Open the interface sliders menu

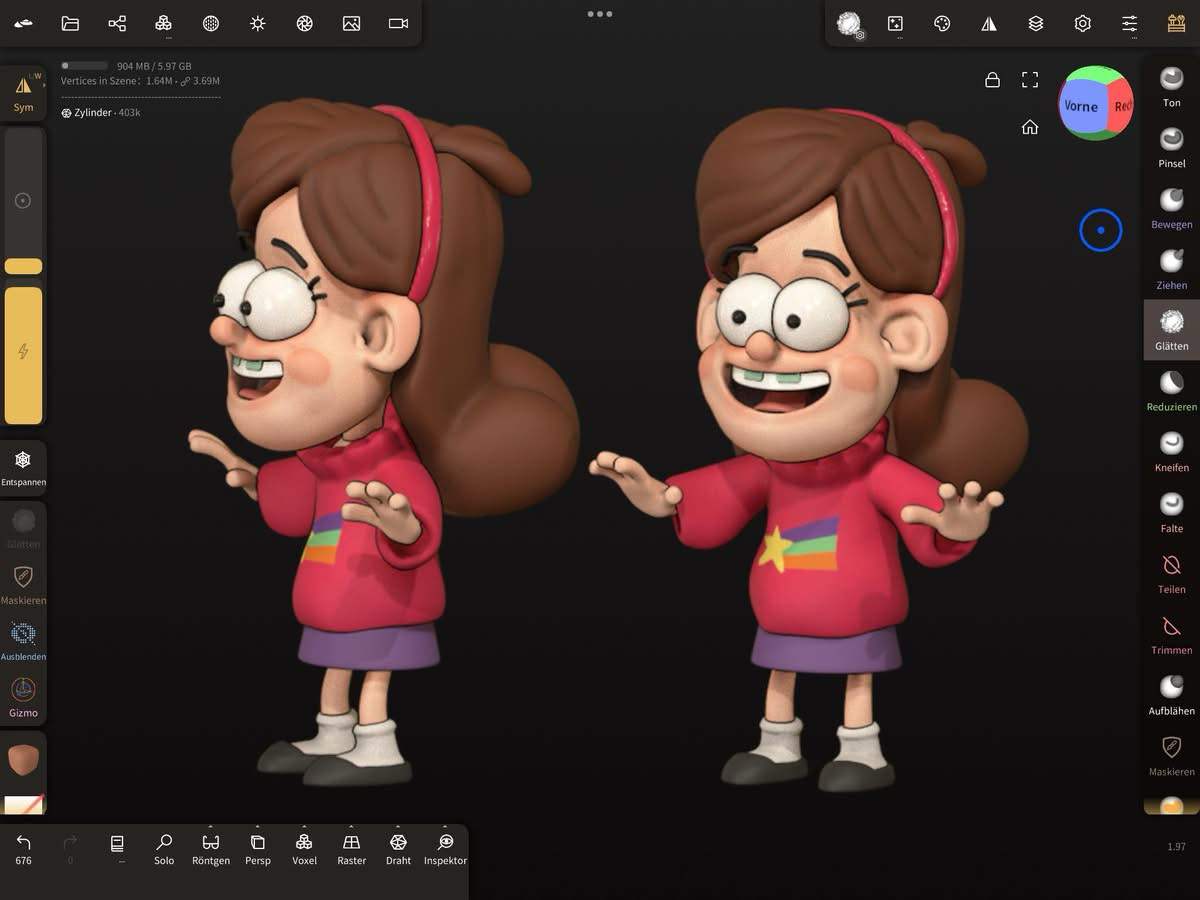1129,23
